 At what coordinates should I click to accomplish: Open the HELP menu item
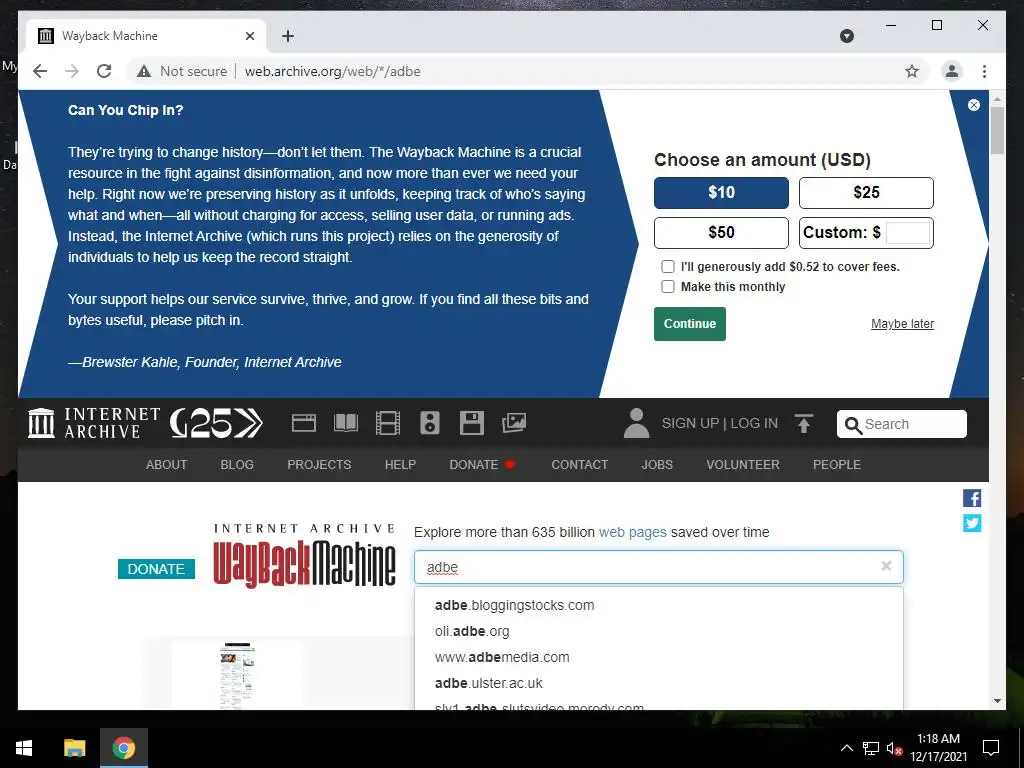click(400, 464)
